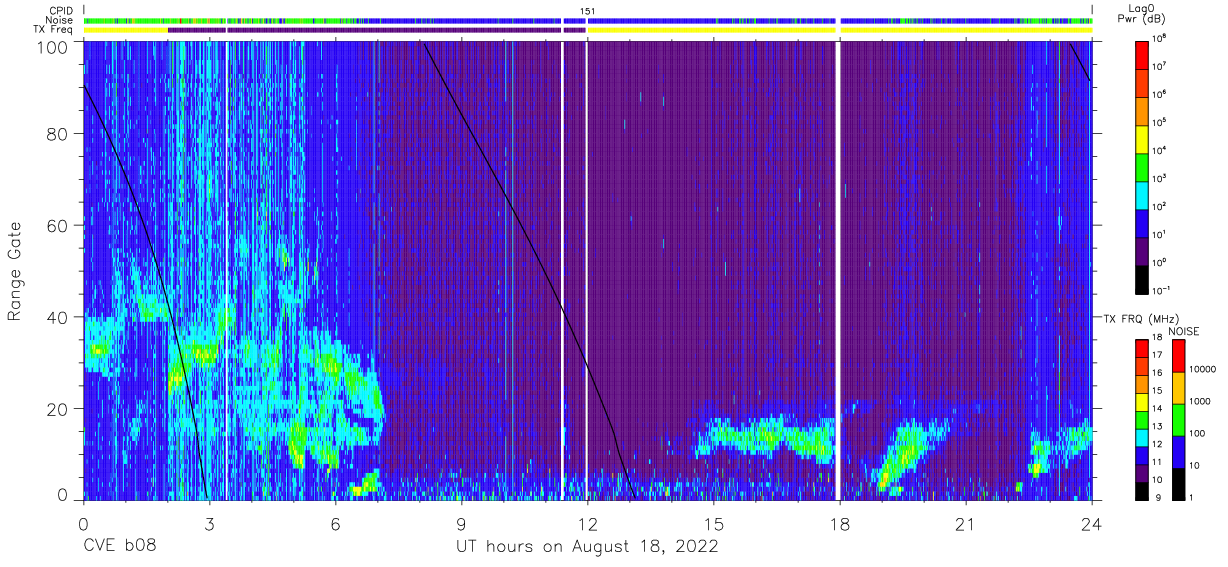1228x567 pixels.
Task: Click the 'UT hours on August 18, 2022' label
Action: tap(587, 547)
